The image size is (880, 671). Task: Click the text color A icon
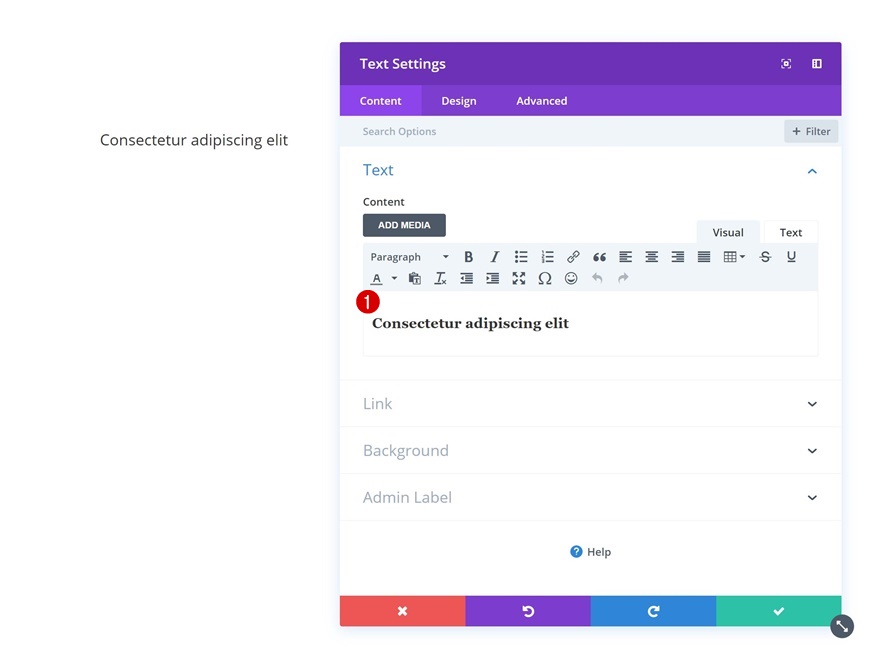377,278
